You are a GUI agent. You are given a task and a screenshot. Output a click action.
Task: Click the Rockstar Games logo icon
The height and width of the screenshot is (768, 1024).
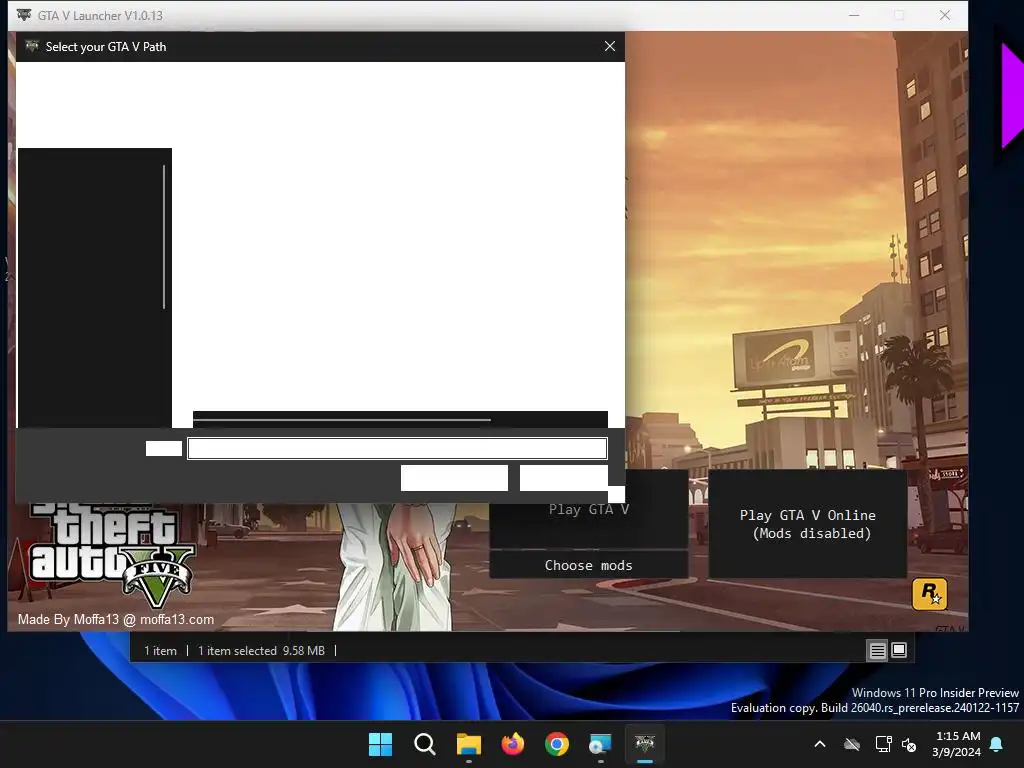tap(929, 594)
